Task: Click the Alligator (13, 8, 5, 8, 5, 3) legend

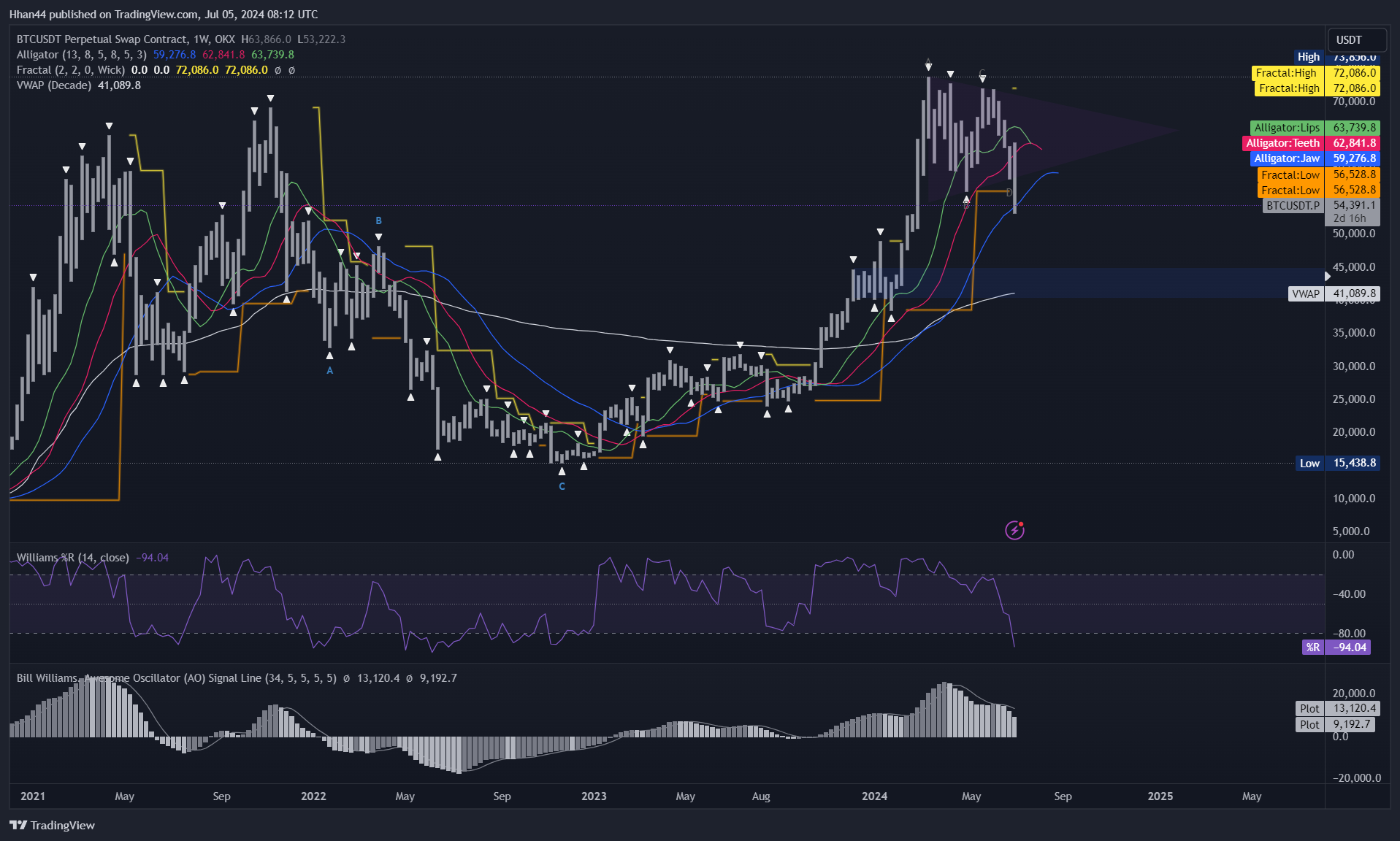Action: (82, 55)
